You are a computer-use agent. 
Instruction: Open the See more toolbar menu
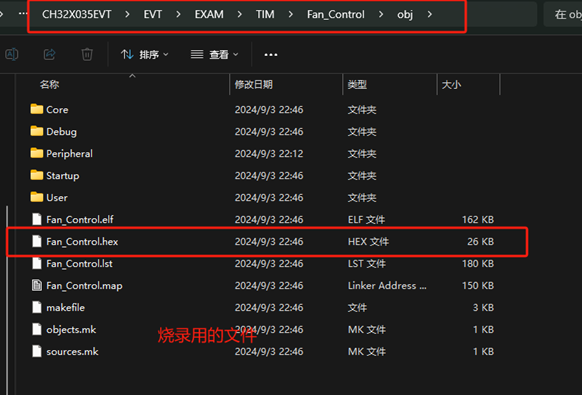[x=271, y=55]
